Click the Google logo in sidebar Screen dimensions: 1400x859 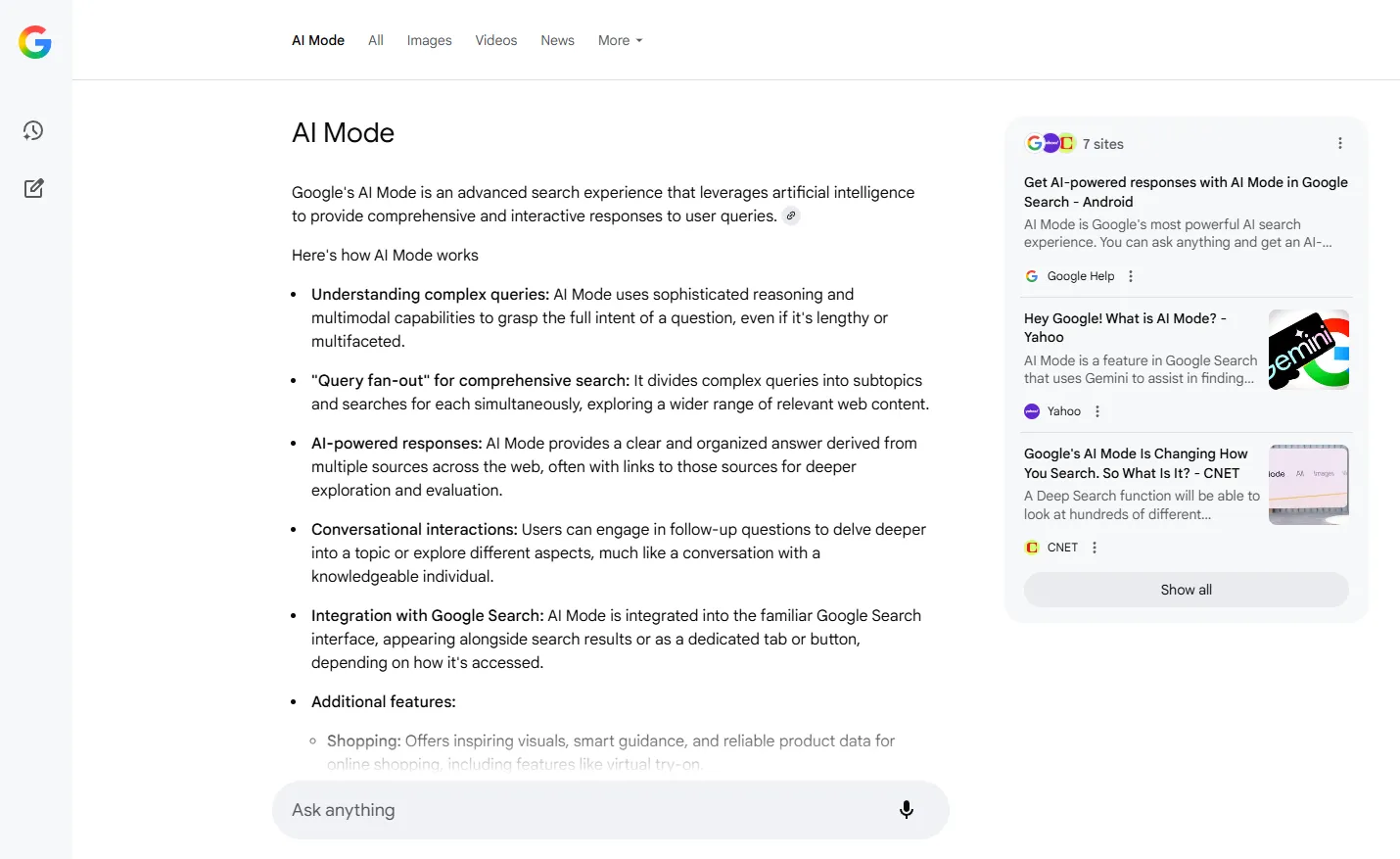[35, 42]
